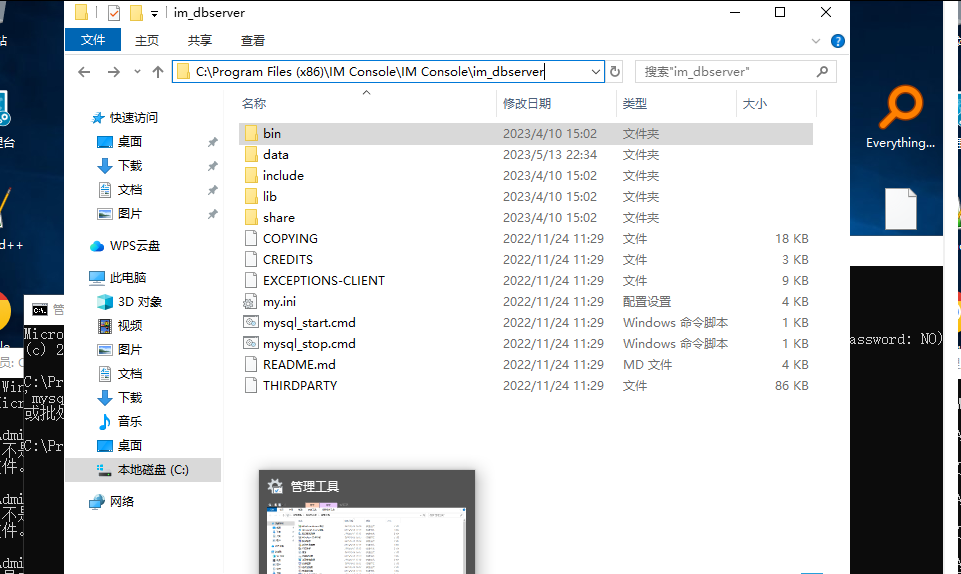Switch to the 主页 ribbon tab
961x574 pixels.
click(x=147, y=40)
